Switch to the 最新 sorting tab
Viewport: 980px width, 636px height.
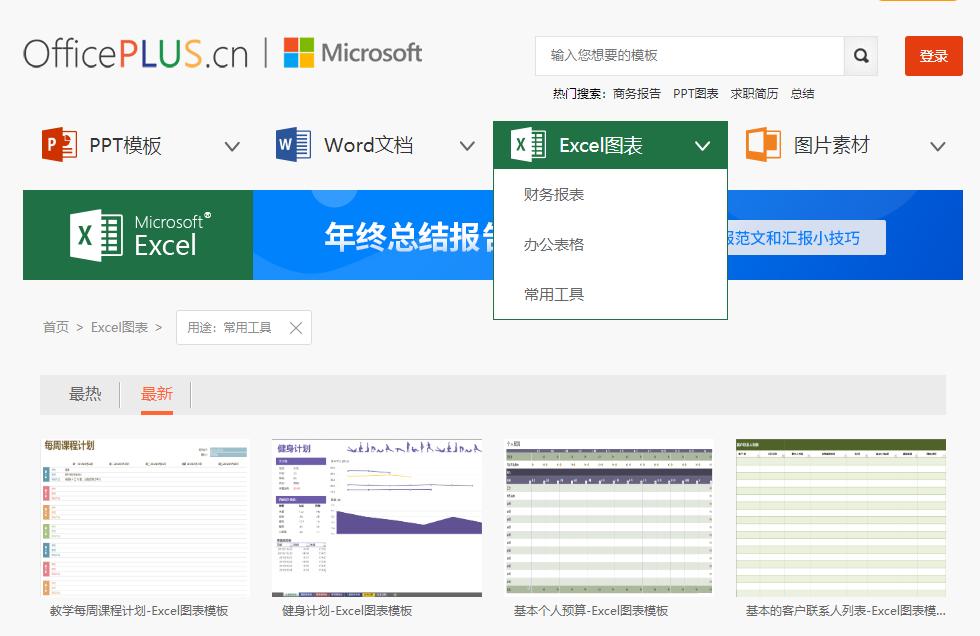[x=156, y=394]
